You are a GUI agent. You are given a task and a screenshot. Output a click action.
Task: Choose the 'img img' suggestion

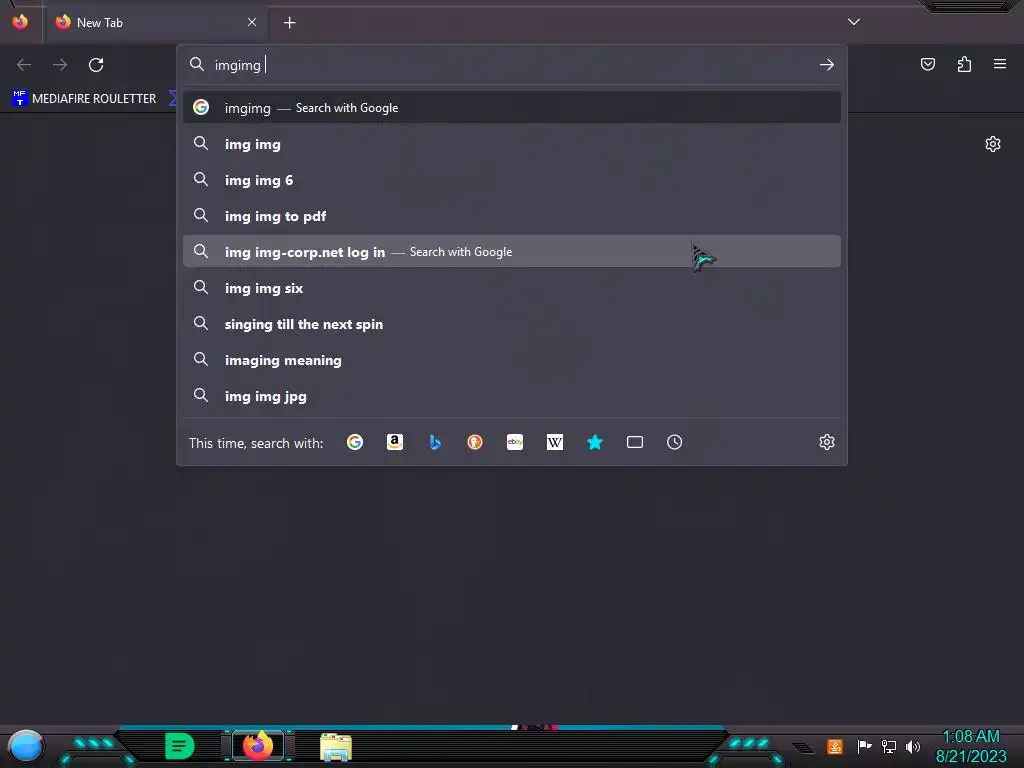point(512,144)
